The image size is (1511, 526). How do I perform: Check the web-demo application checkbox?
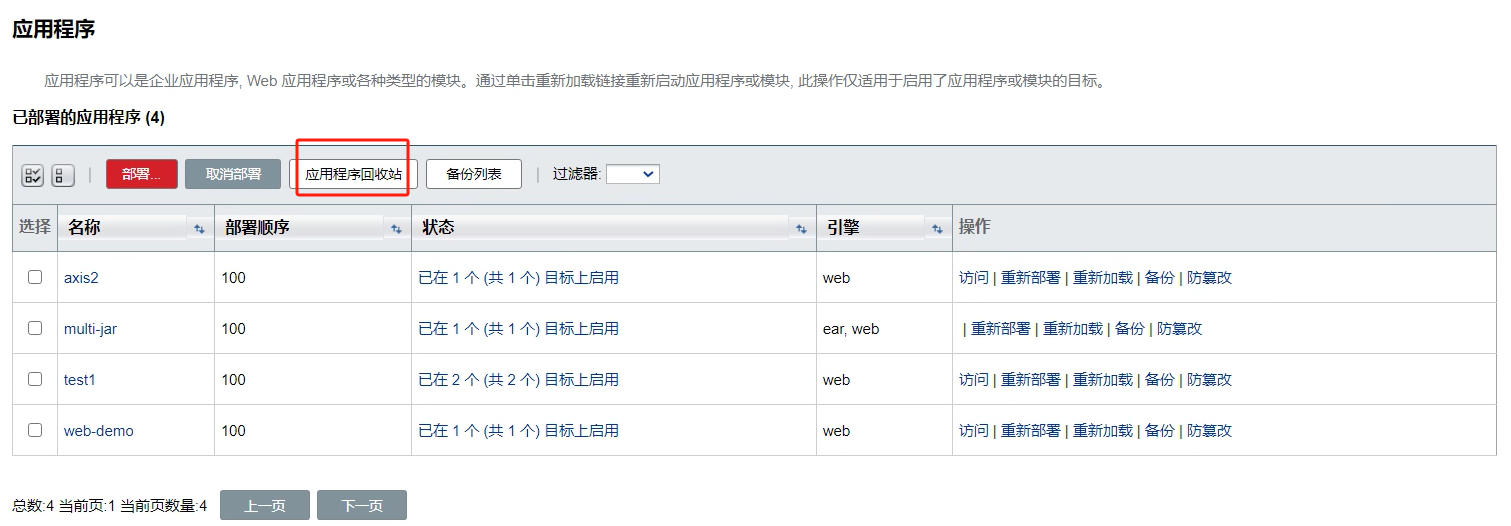click(x=35, y=430)
